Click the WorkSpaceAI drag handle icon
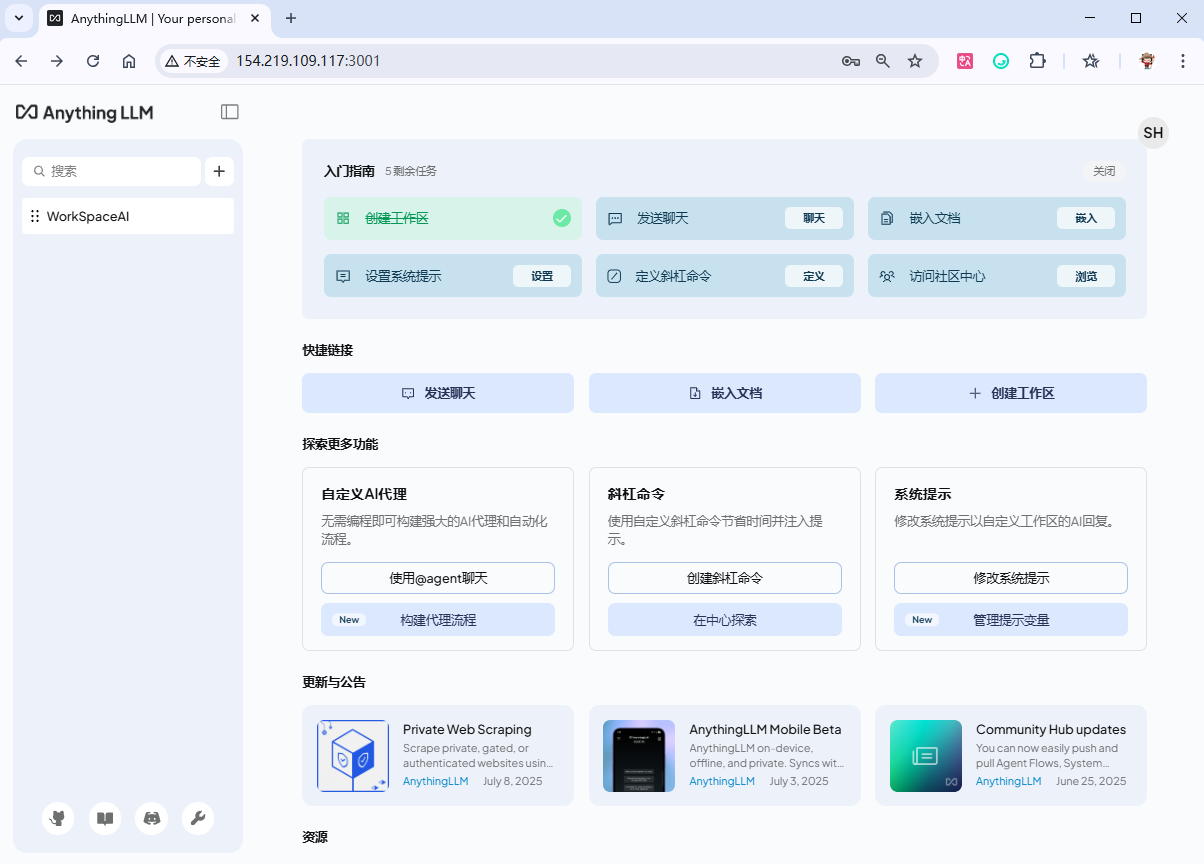 (x=35, y=216)
